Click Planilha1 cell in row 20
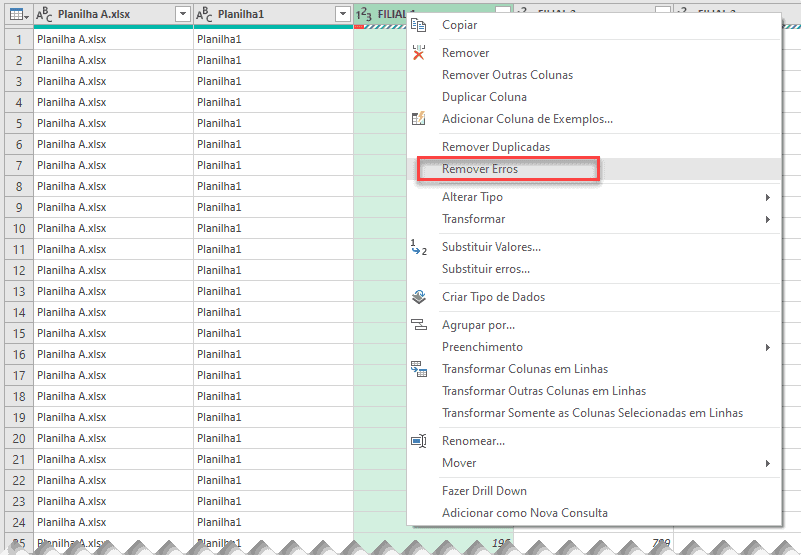Viewport: 801px width, 555px height. click(x=273, y=438)
